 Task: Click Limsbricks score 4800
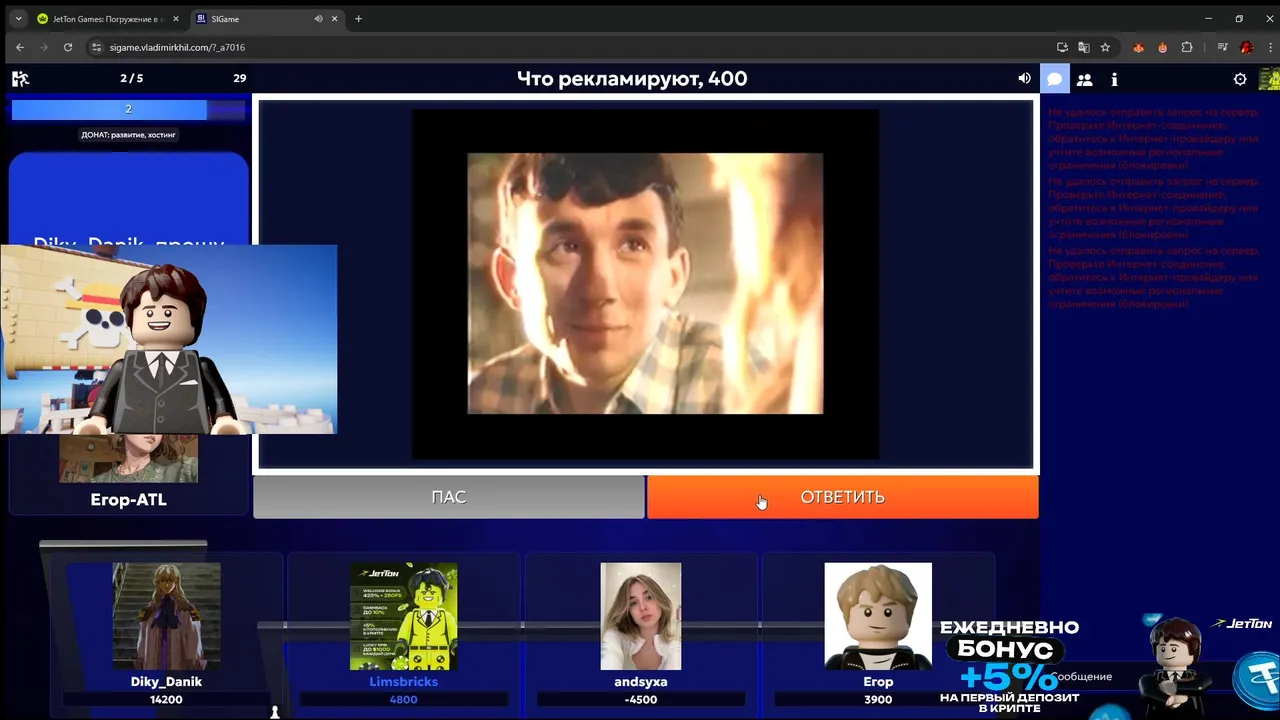pyautogui.click(x=403, y=699)
